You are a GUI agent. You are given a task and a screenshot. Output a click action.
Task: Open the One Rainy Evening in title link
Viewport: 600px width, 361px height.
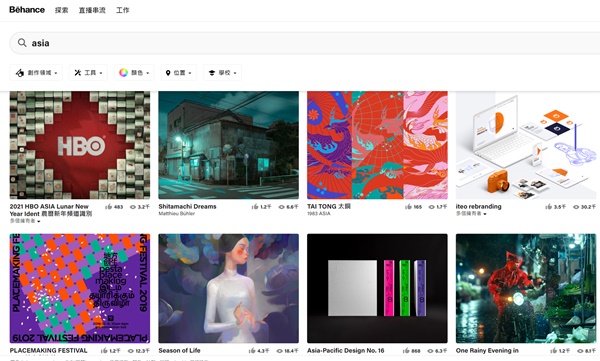(x=487, y=351)
